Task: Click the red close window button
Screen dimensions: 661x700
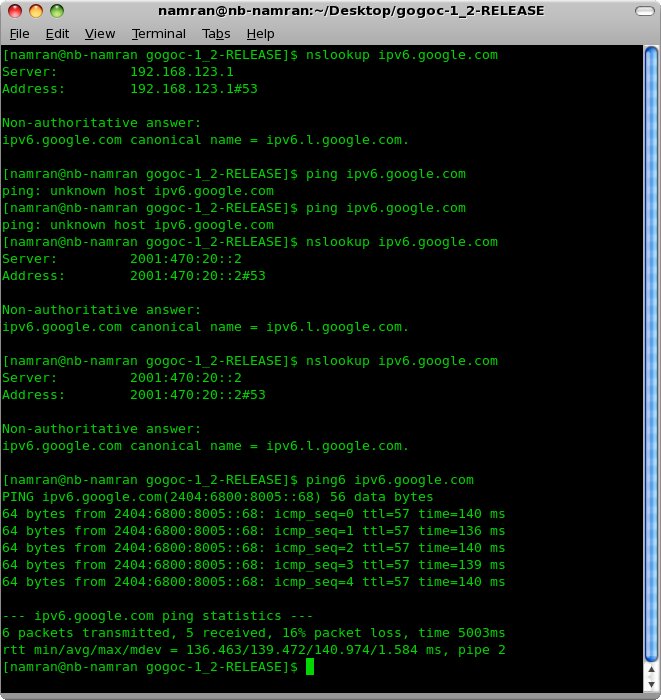Action: pos(13,11)
